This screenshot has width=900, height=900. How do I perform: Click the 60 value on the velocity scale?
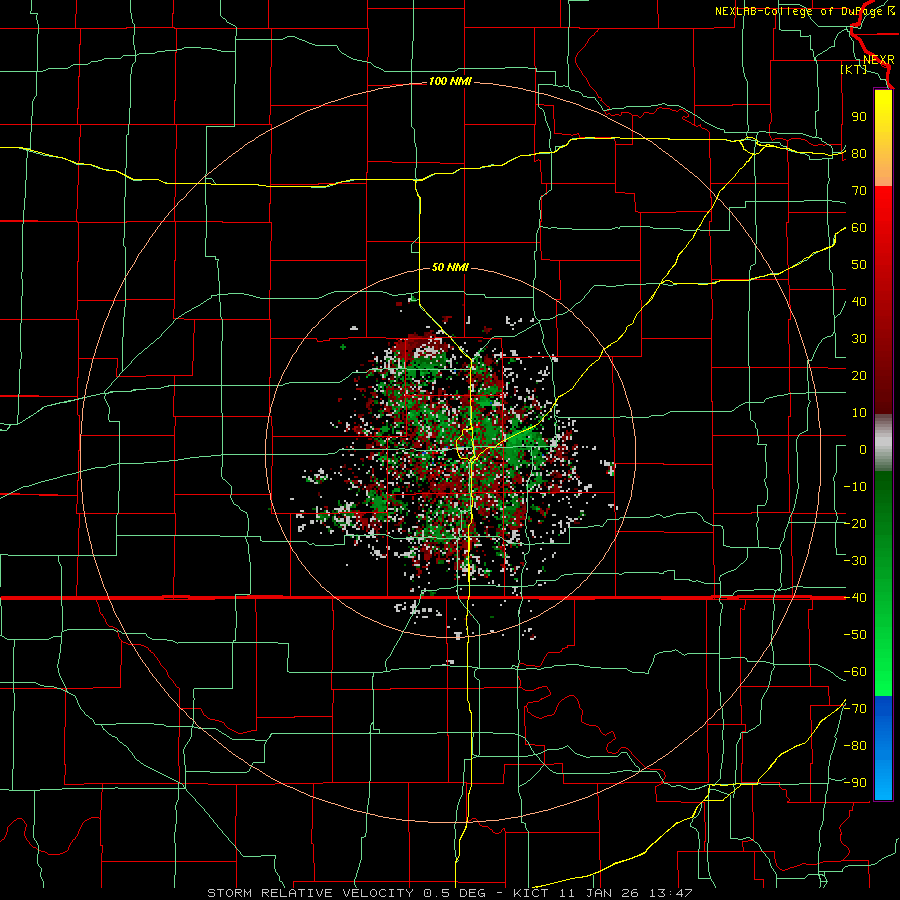pyautogui.click(x=859, y=227)
